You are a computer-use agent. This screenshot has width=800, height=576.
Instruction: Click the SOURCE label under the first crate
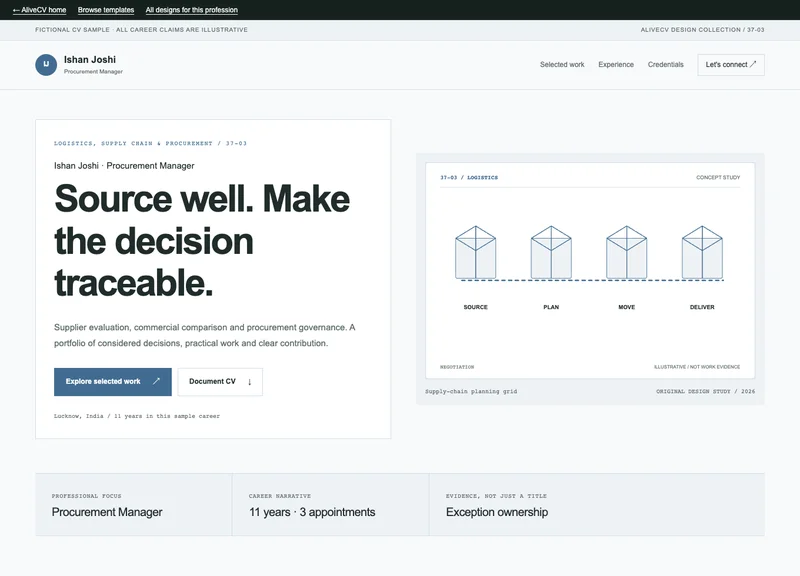tap(476, 307)
